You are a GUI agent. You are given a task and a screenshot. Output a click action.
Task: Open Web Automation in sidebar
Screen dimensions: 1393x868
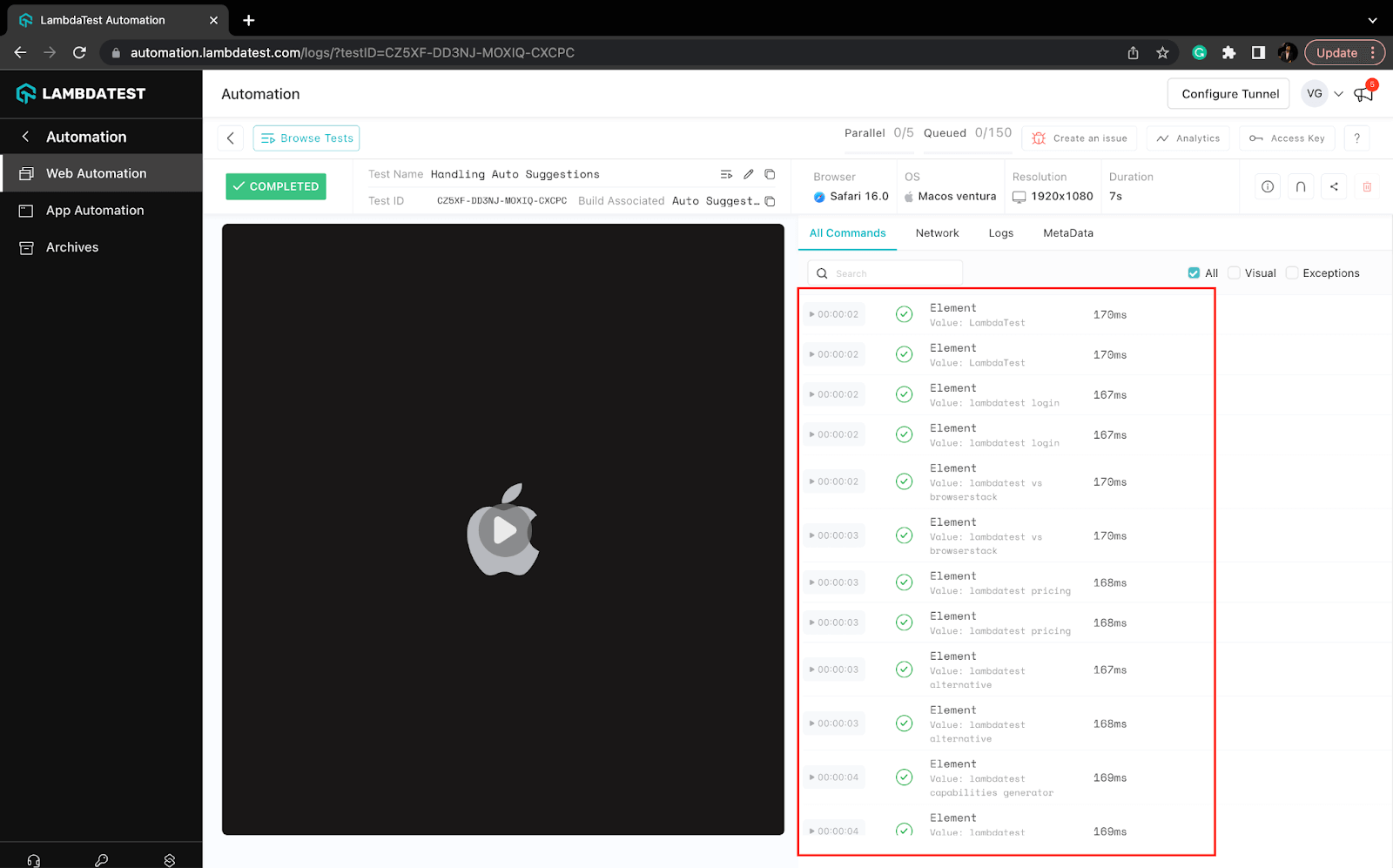click(x=101, y=173)
